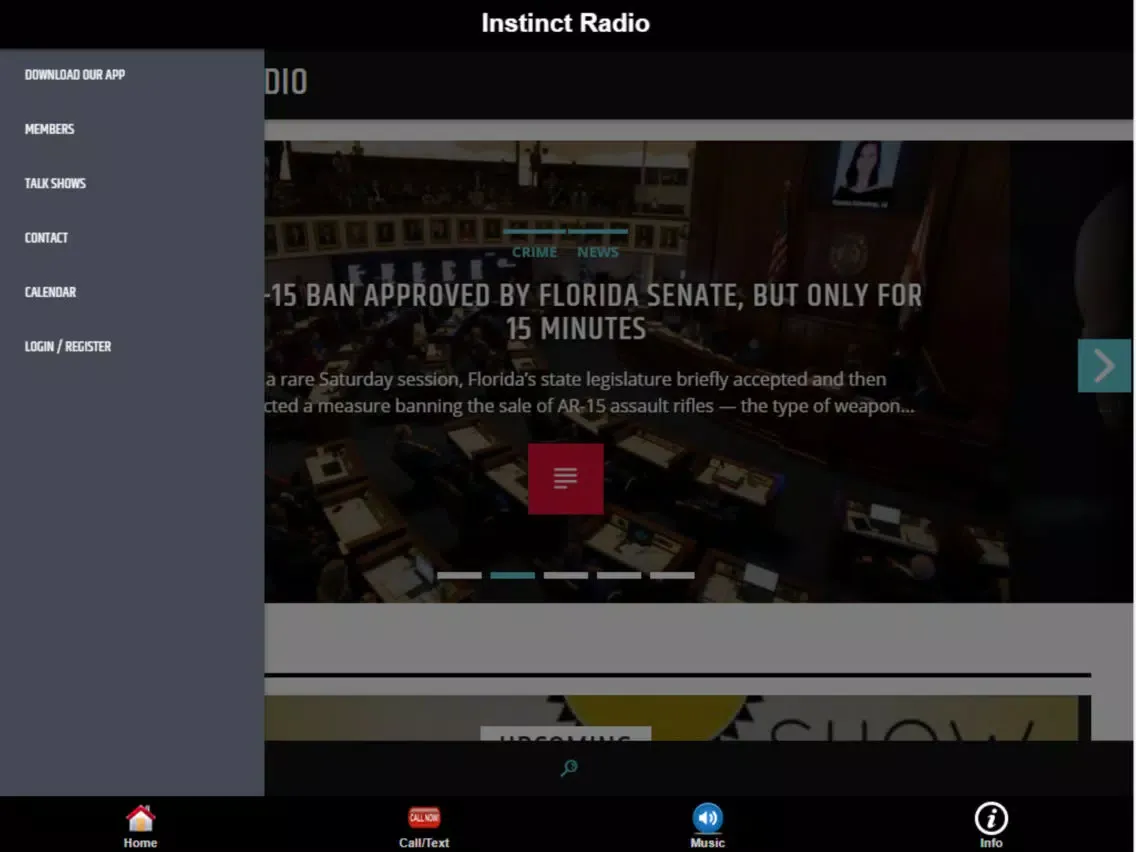
Task: Choose Login / Register menu item
Action: 68,346
